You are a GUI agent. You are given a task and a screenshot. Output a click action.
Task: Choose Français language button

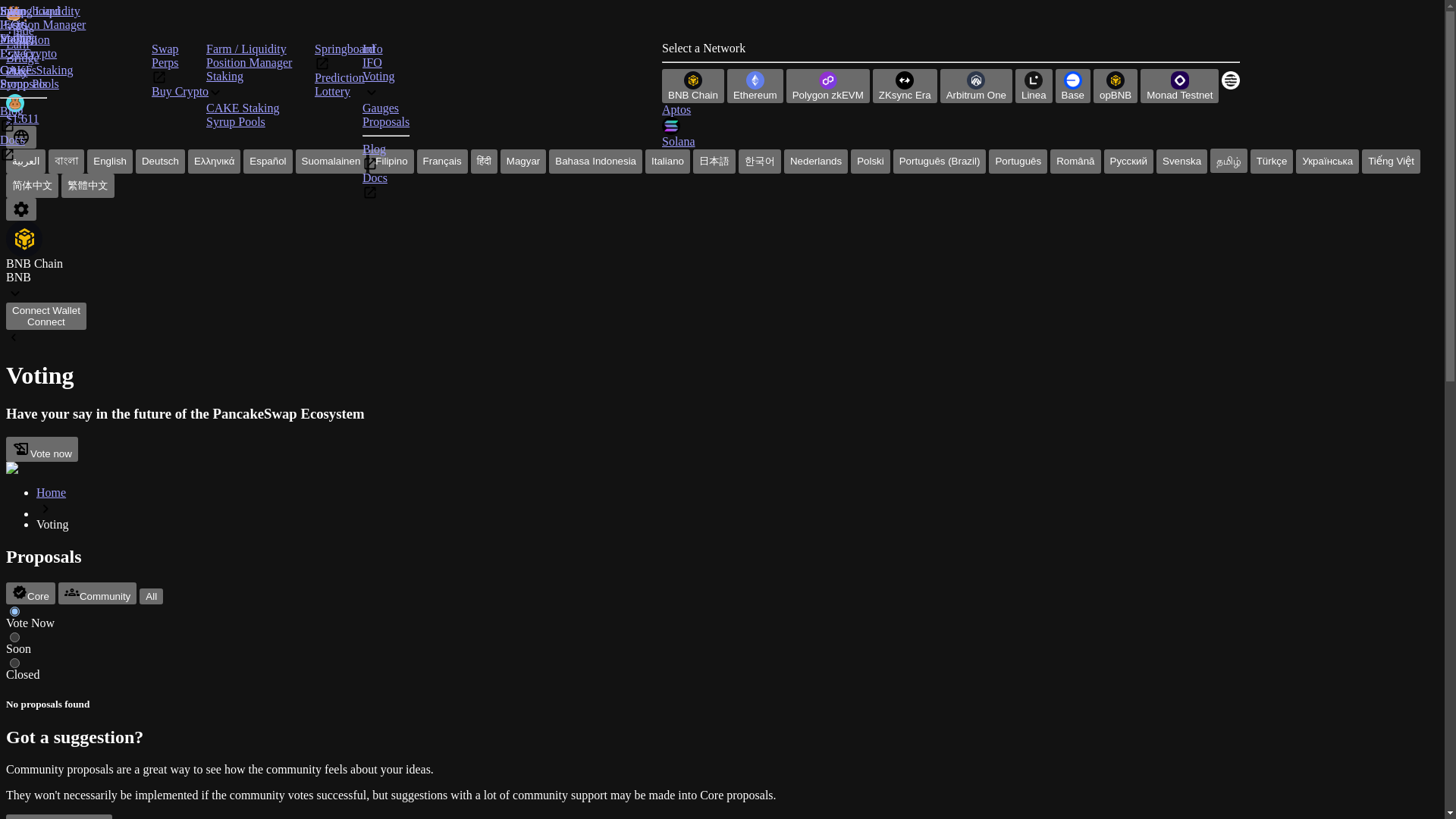pos(442,162)
